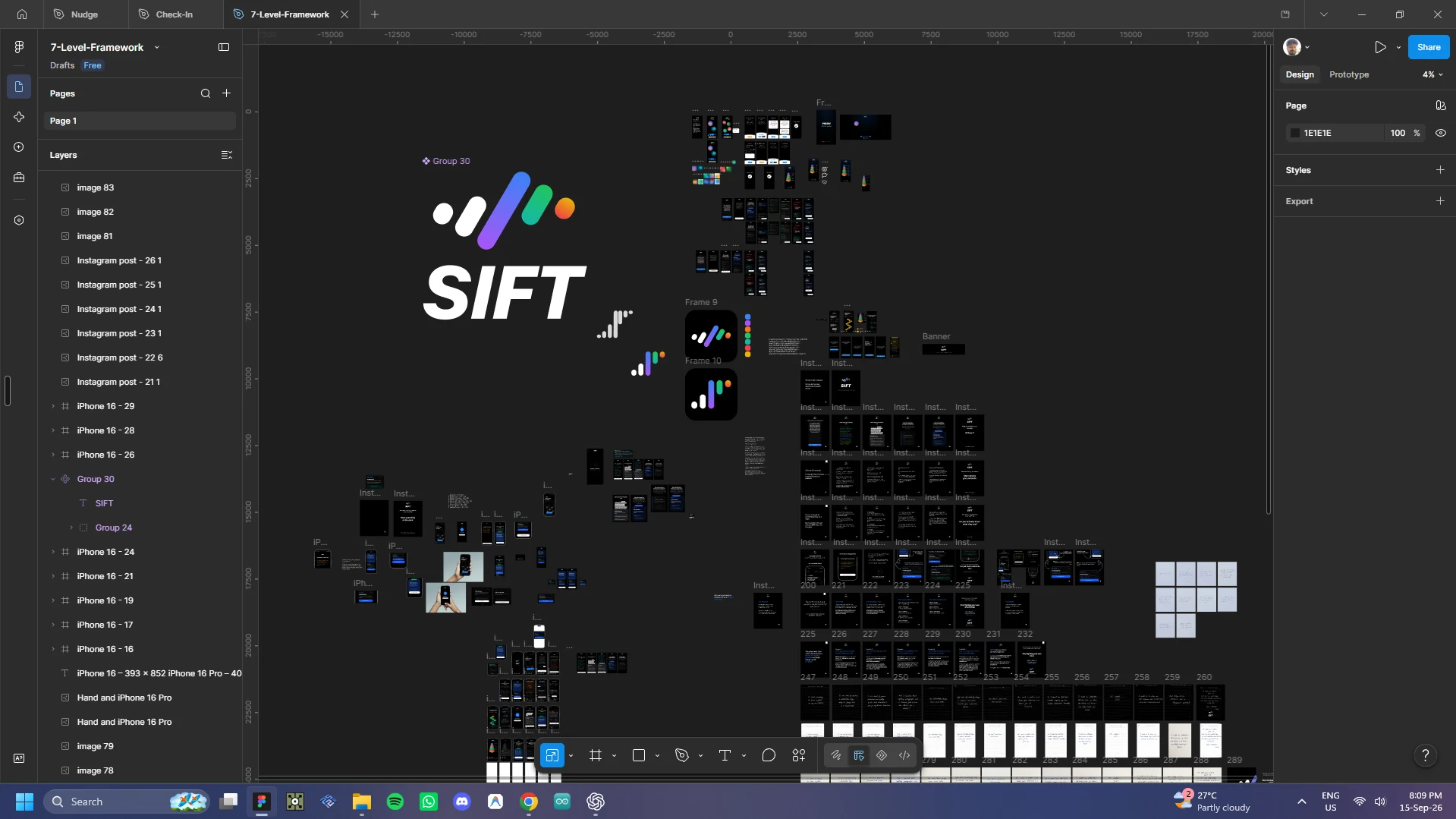Open Windows Start menu
Image resolution: width=1456 pixels, height=819 pixels.
(24, 802)
